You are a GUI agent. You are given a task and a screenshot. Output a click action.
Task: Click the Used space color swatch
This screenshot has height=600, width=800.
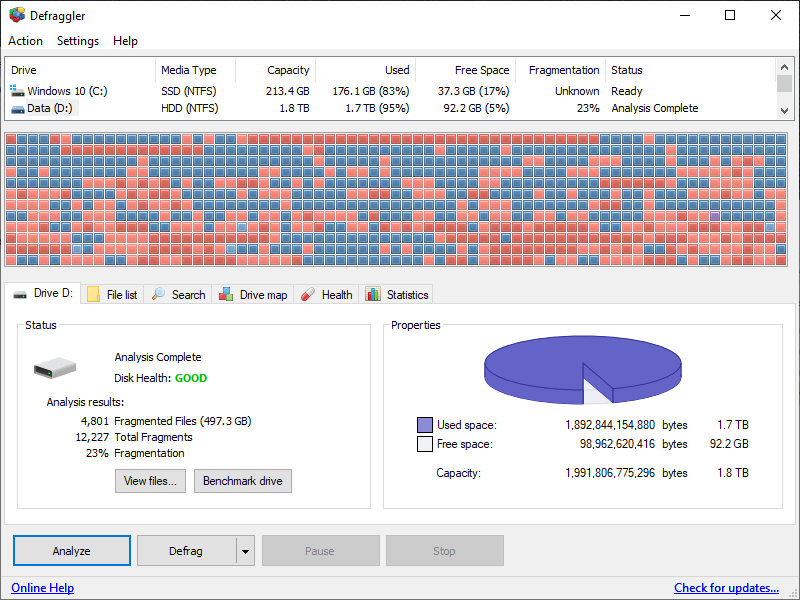(x=424, y=424)
